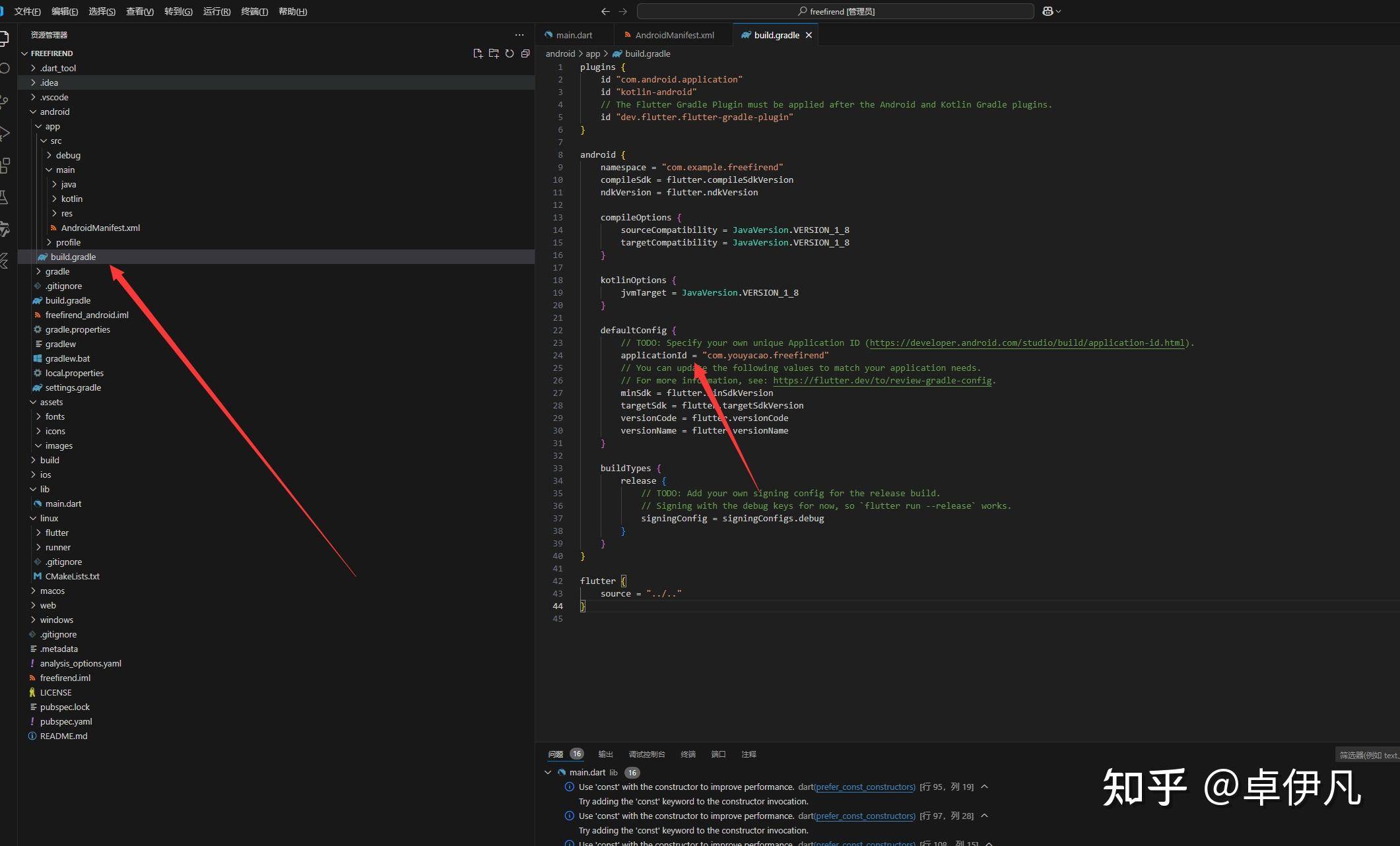Open the 编辑(E) menu
The width and height of the screenshot is (1400, 846).
point(65,11)
